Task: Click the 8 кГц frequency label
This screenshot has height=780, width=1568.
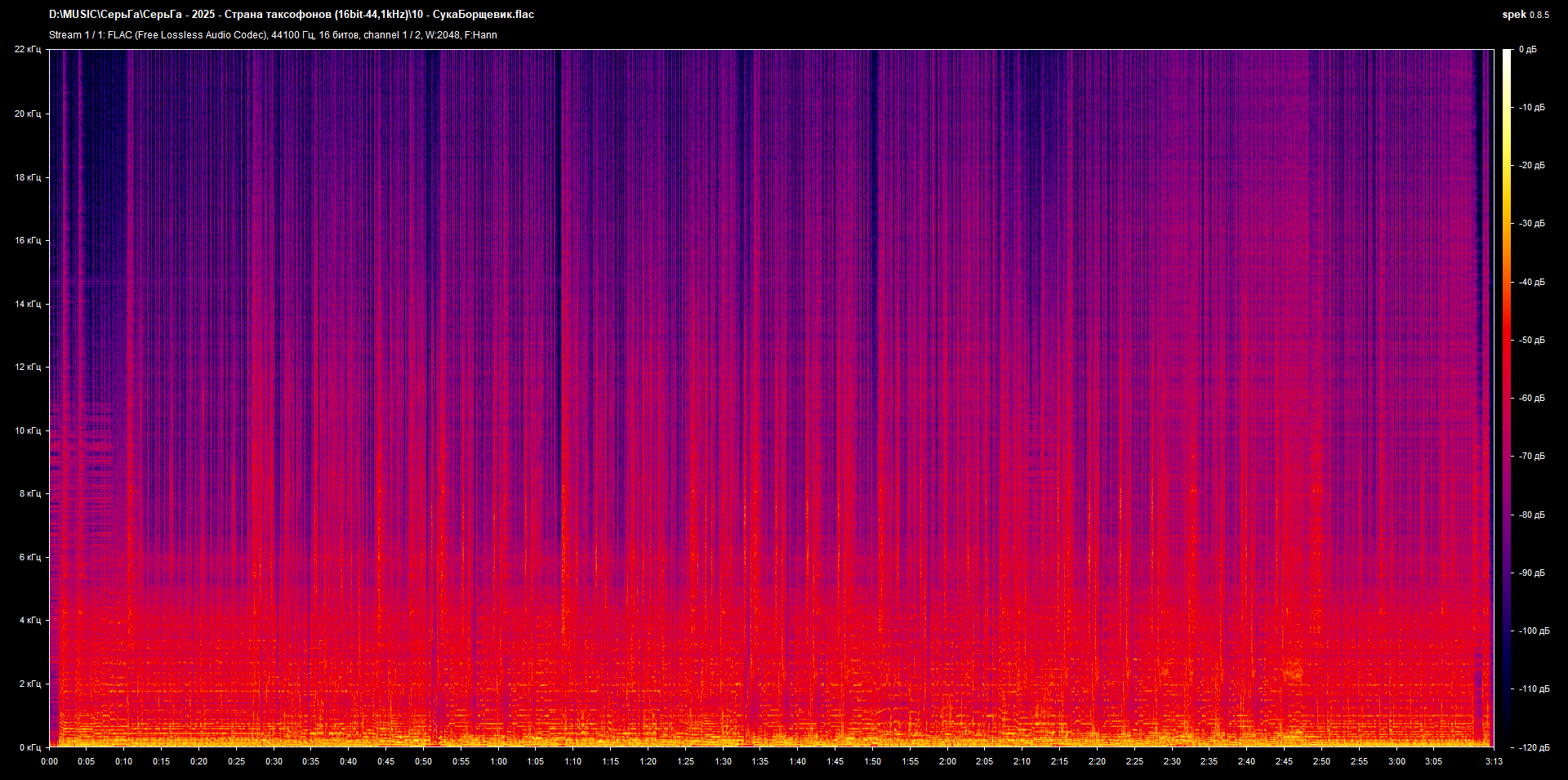Action: pyautogui.click(x=29, y=493)
